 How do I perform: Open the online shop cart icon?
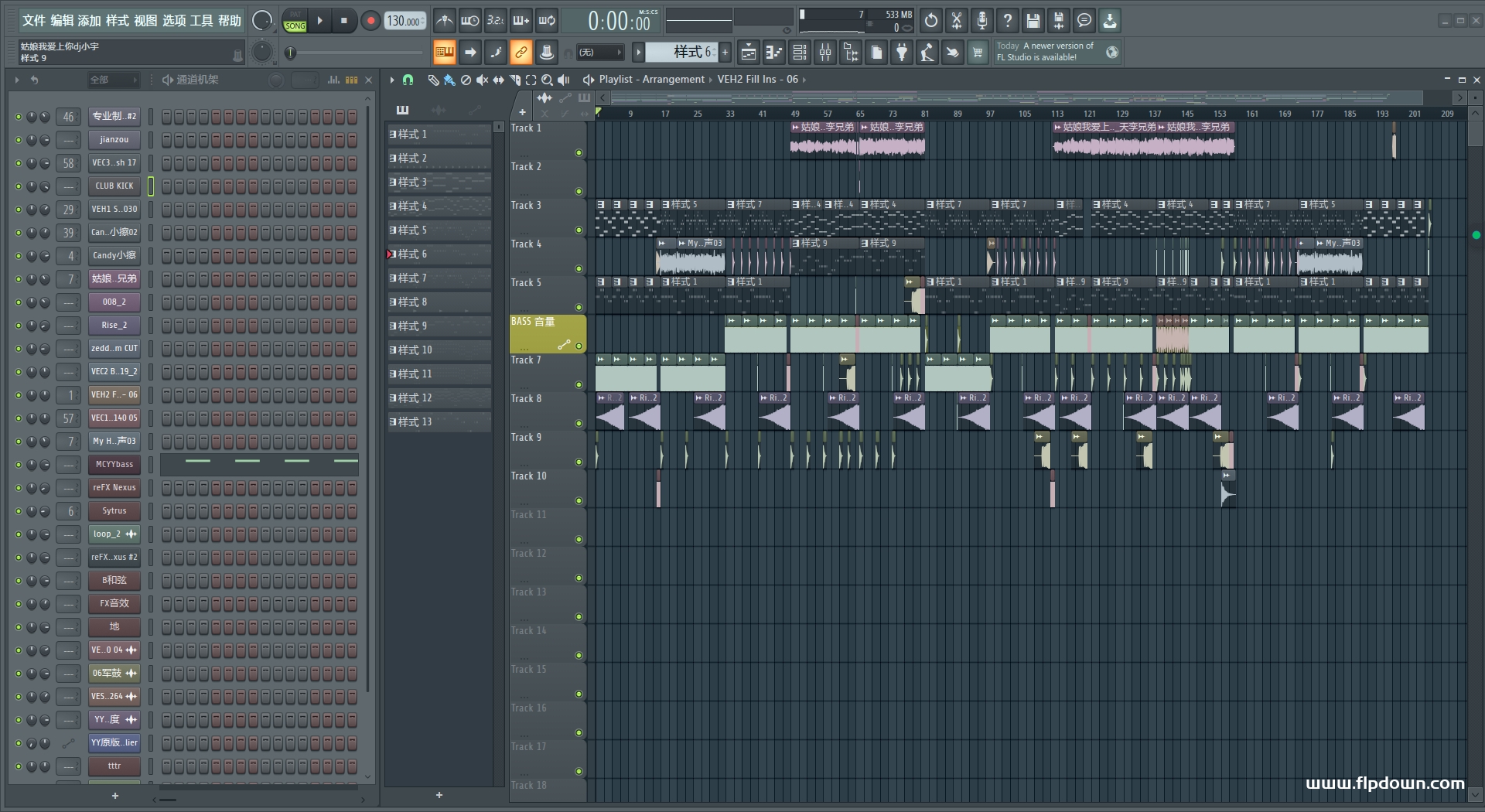click(978, 53)
